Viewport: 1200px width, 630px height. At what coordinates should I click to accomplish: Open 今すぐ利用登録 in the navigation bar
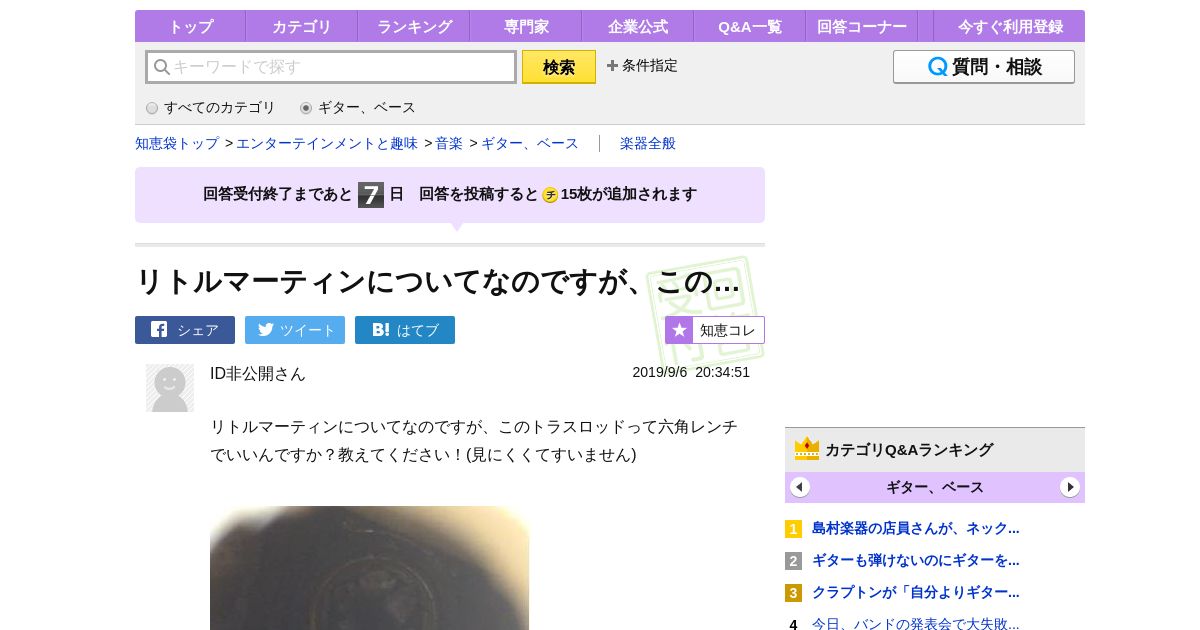click(1009, 27)
